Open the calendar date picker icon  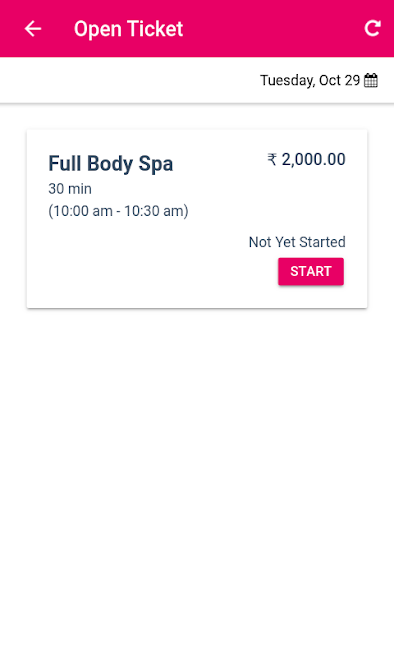pyautogui.click(x=371, y=80)
